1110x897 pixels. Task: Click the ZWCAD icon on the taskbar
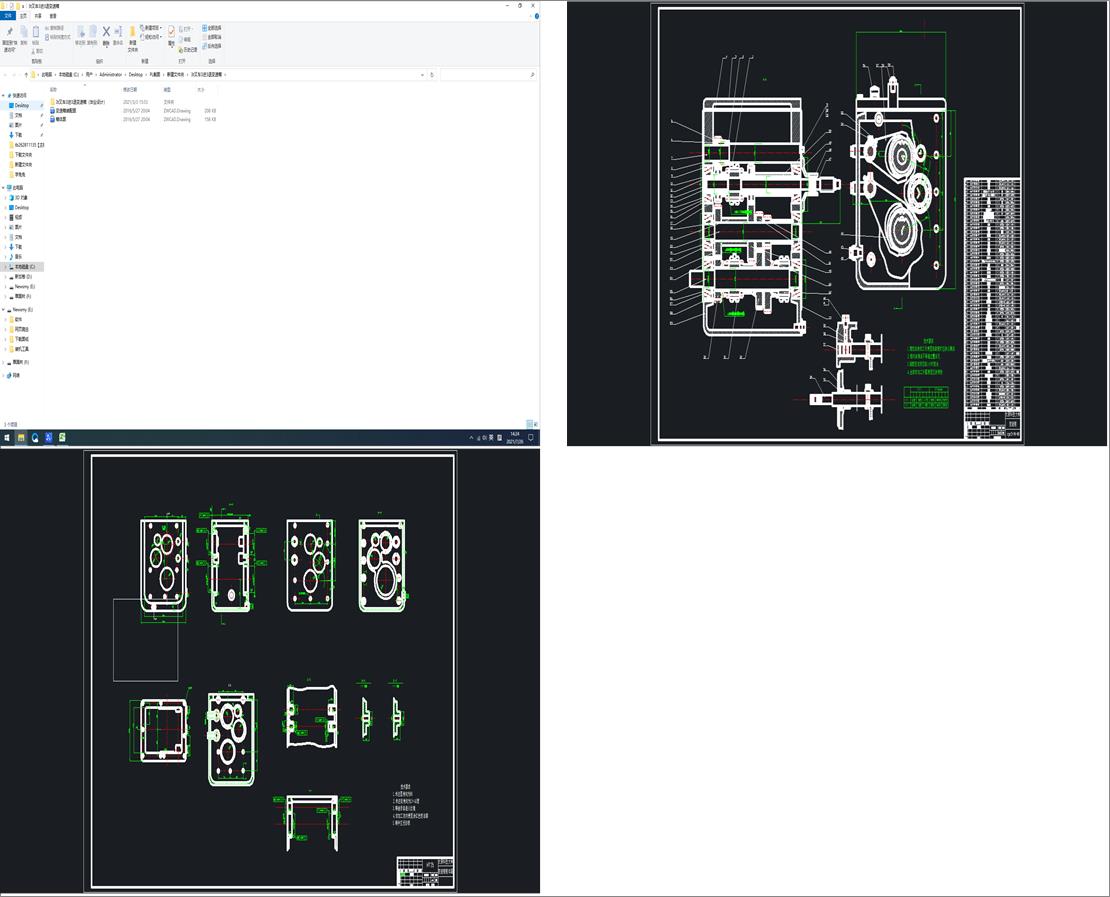click(49, 438)
